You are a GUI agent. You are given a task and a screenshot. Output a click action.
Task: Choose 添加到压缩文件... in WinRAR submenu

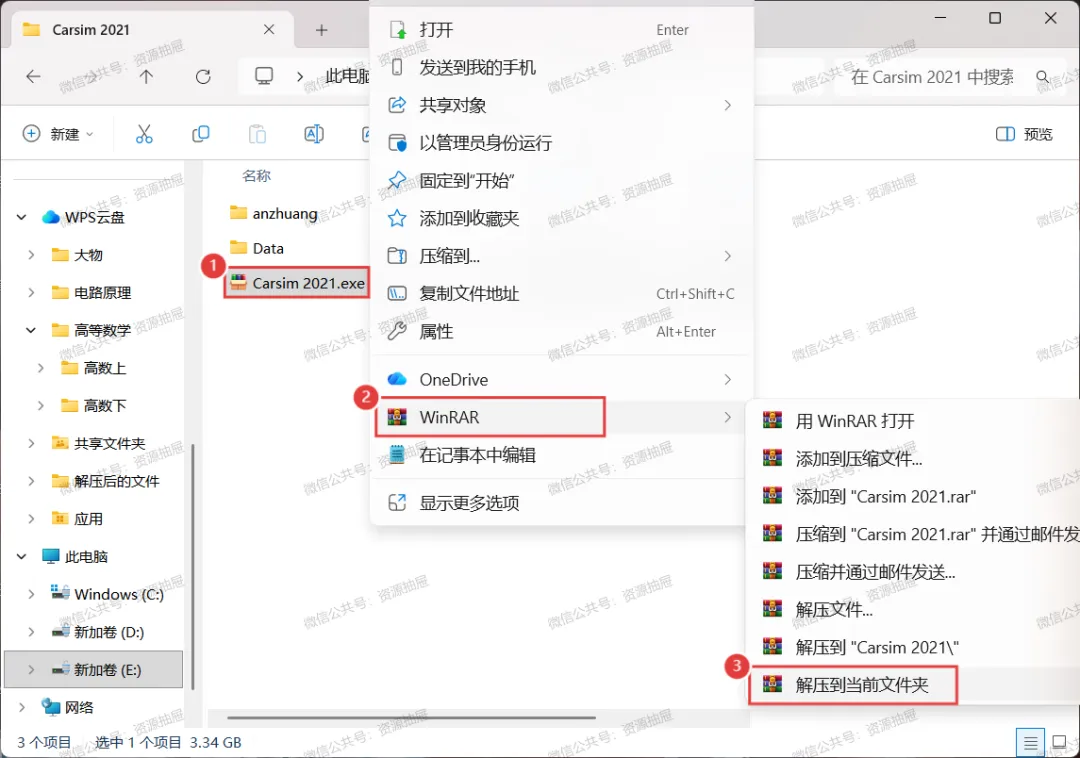pos(915,459)
